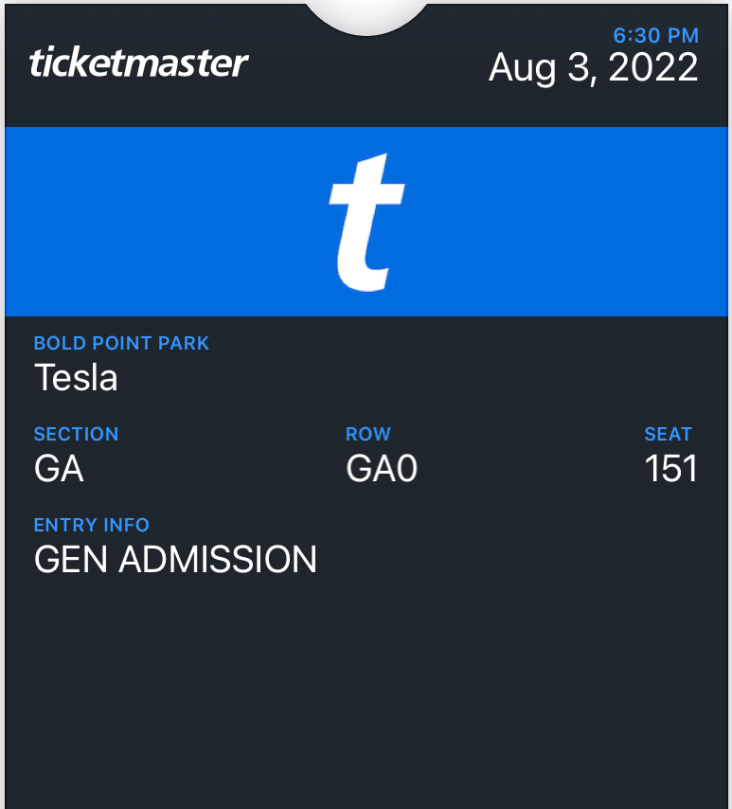Screen dimensions: 732x809
Task: Select the GEN ADMISSION text
Action: 175,559
